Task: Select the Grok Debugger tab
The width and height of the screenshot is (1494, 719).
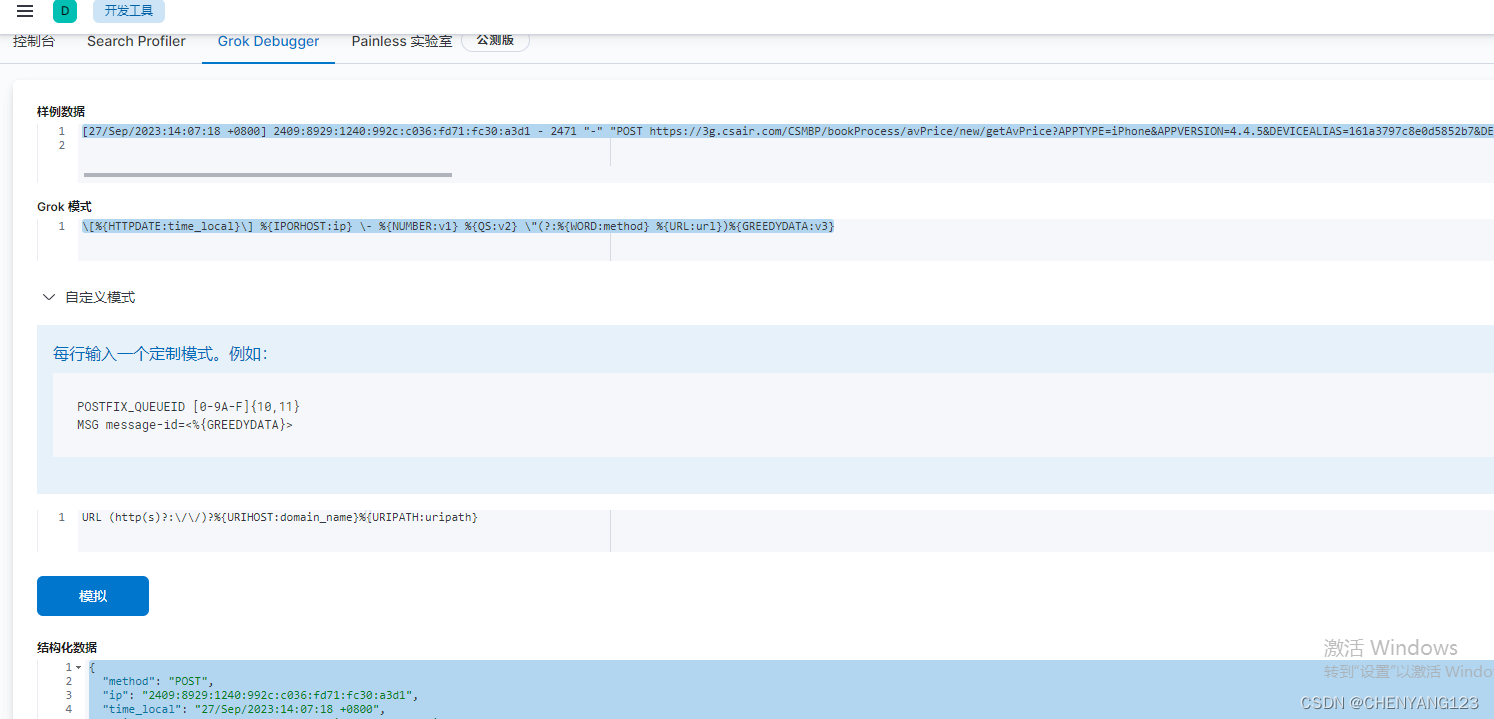Action: tap(267, 41)
